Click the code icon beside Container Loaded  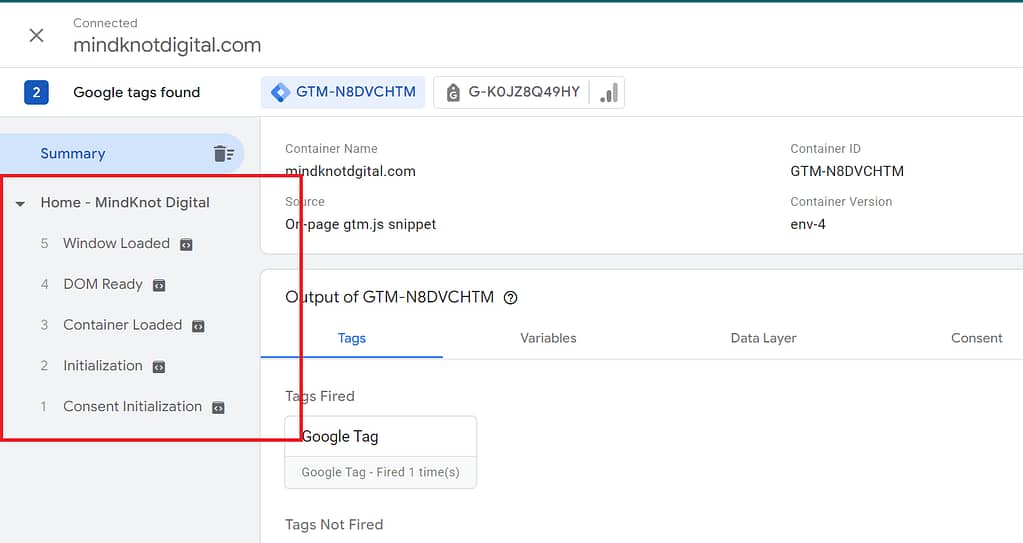198,326
